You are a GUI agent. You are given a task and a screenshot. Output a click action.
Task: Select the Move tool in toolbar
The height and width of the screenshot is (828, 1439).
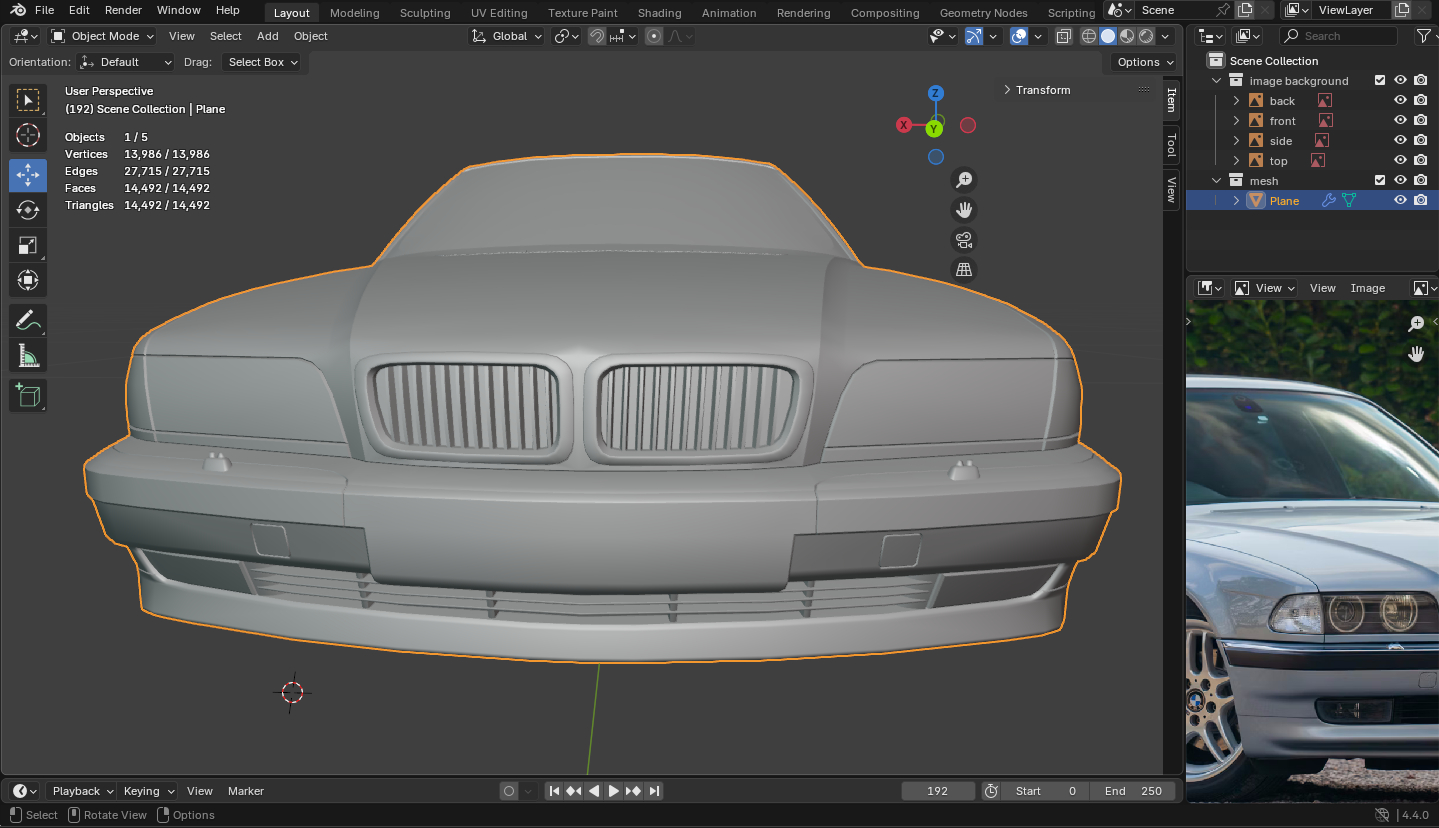point(28,175)
